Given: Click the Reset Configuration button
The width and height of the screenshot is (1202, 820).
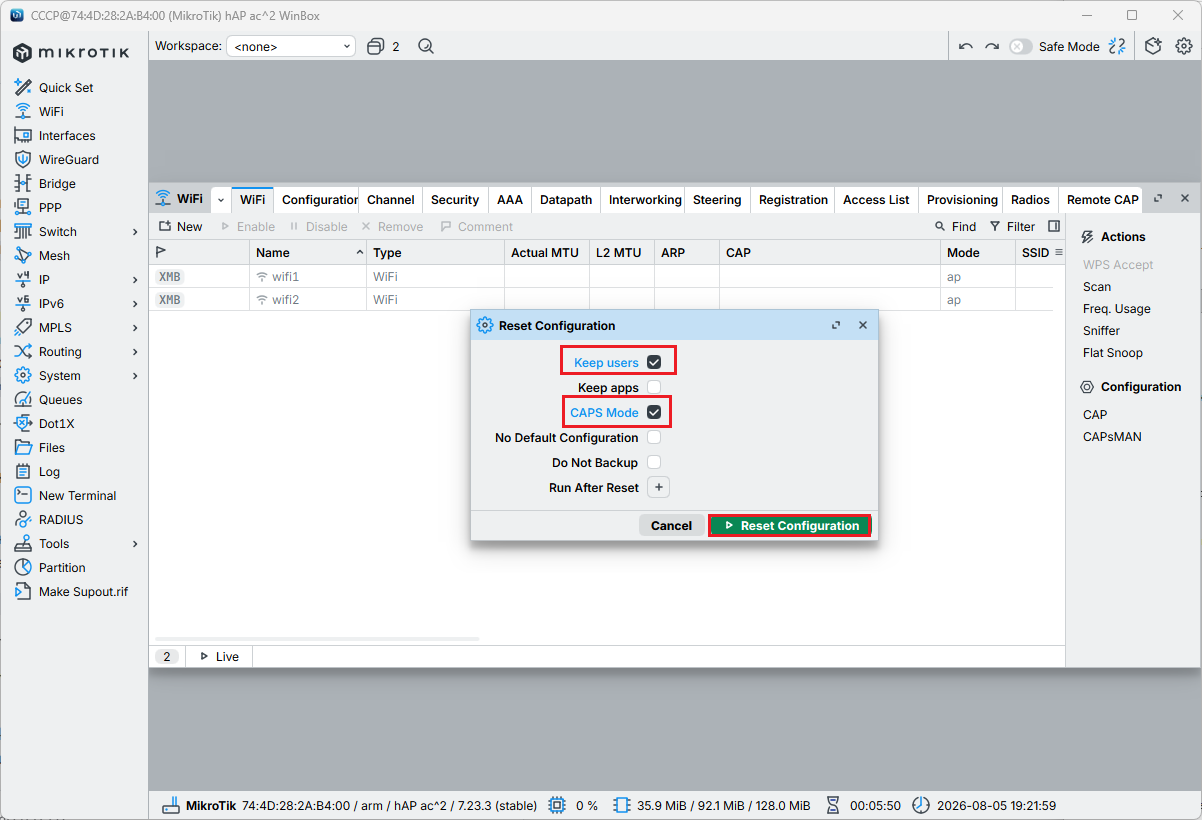Looking at the screenshot, I should tap(790, 525).
